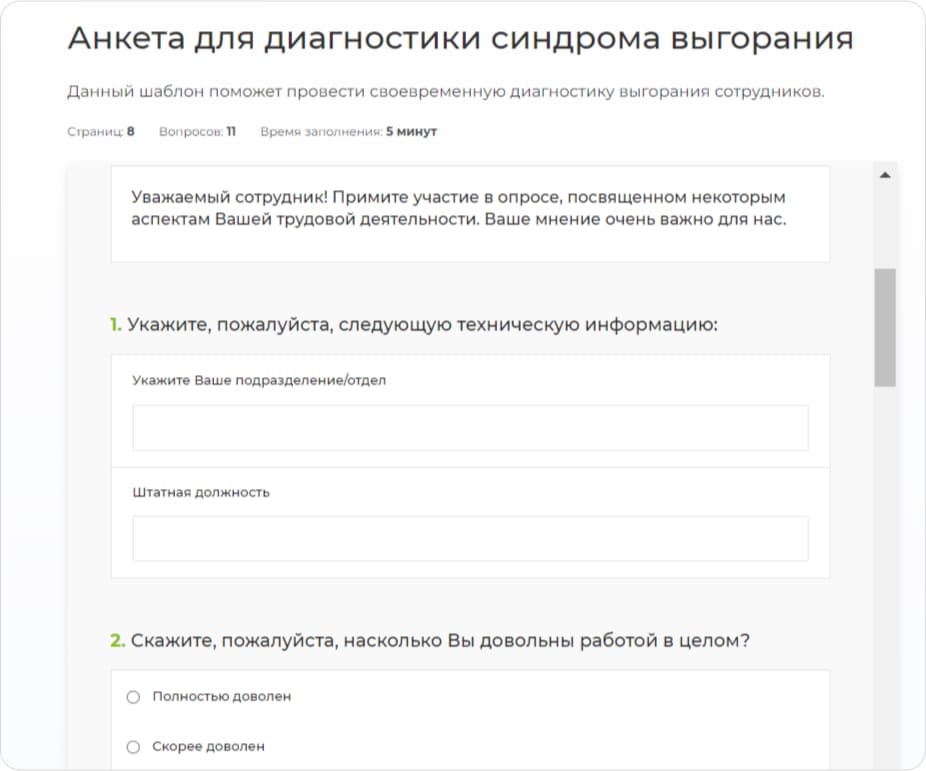This screenshot has height=771, width=926.
Task: Select the 'Полностью доволен' radio option
Action: tap(133, 697)
